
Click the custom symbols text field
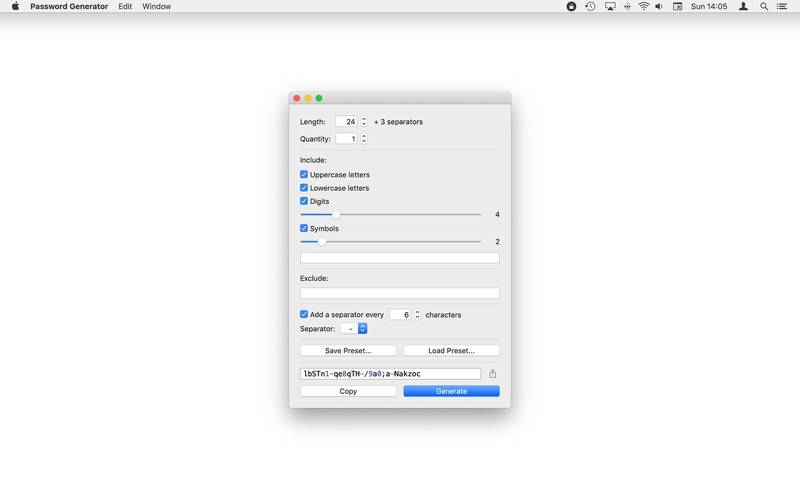click(399, 258)
